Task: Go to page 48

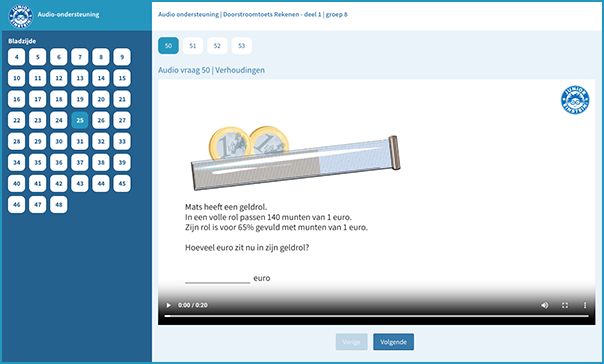Action: [x=59, y=205]
